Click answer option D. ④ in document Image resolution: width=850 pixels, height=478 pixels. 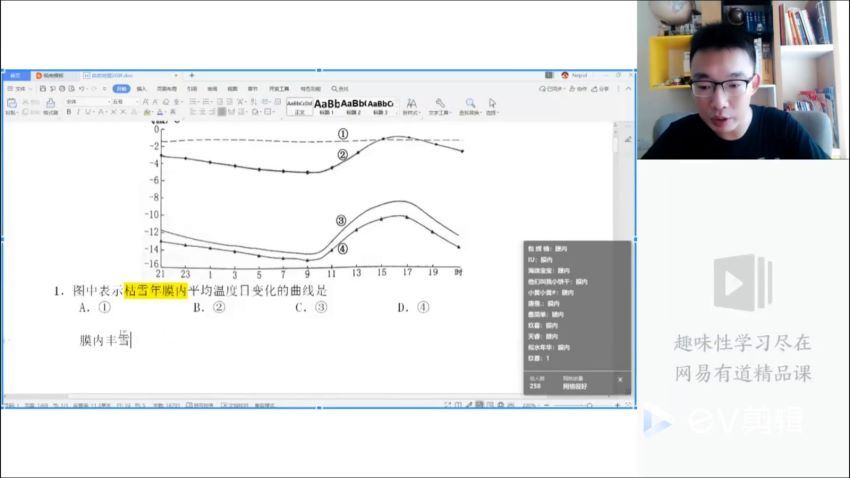click(x=414, y=307)
